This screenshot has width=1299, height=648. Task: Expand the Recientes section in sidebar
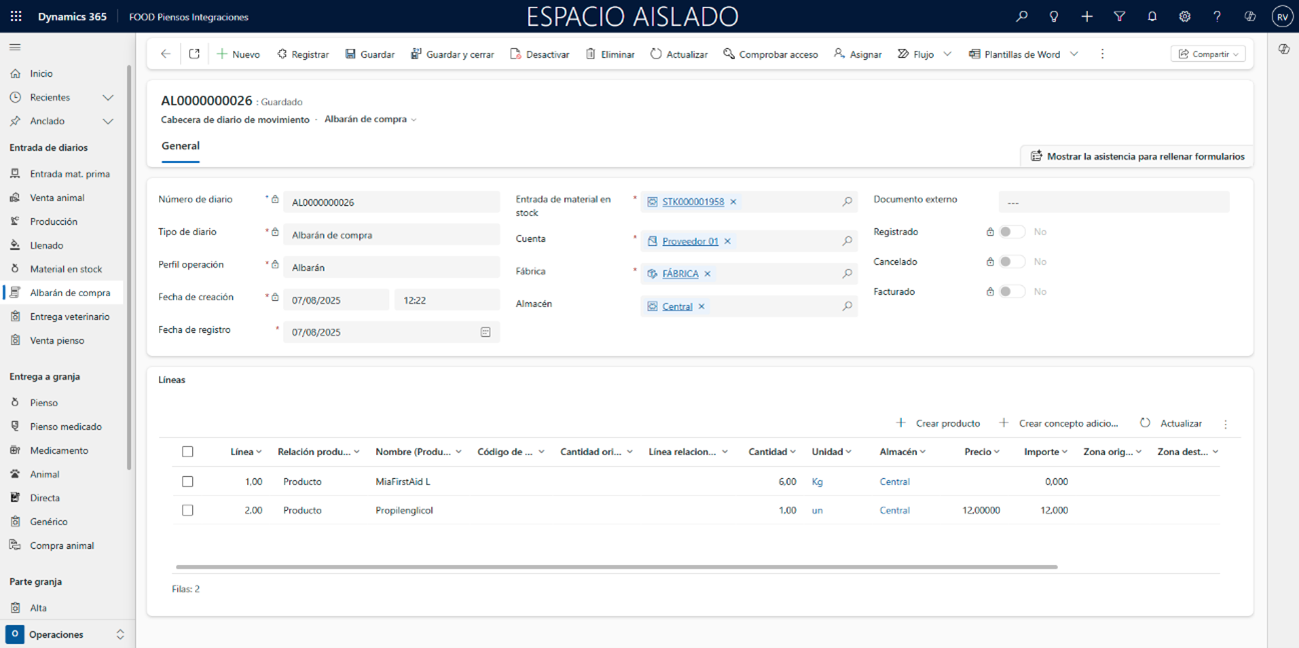click(x=108, y=98)
